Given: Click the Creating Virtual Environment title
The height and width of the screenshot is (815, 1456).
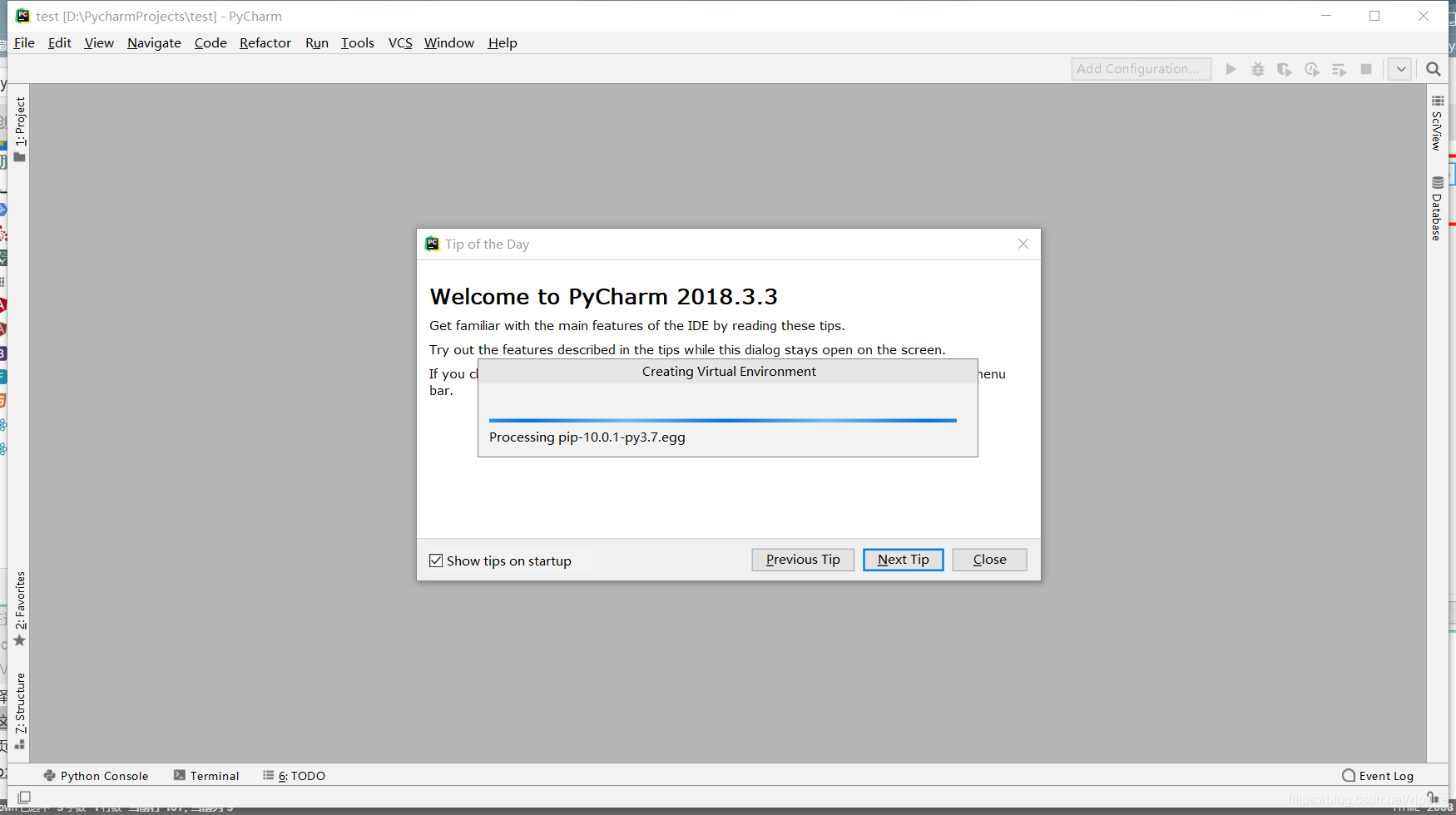Looking at the screenshot, I should tap(729, 372).
